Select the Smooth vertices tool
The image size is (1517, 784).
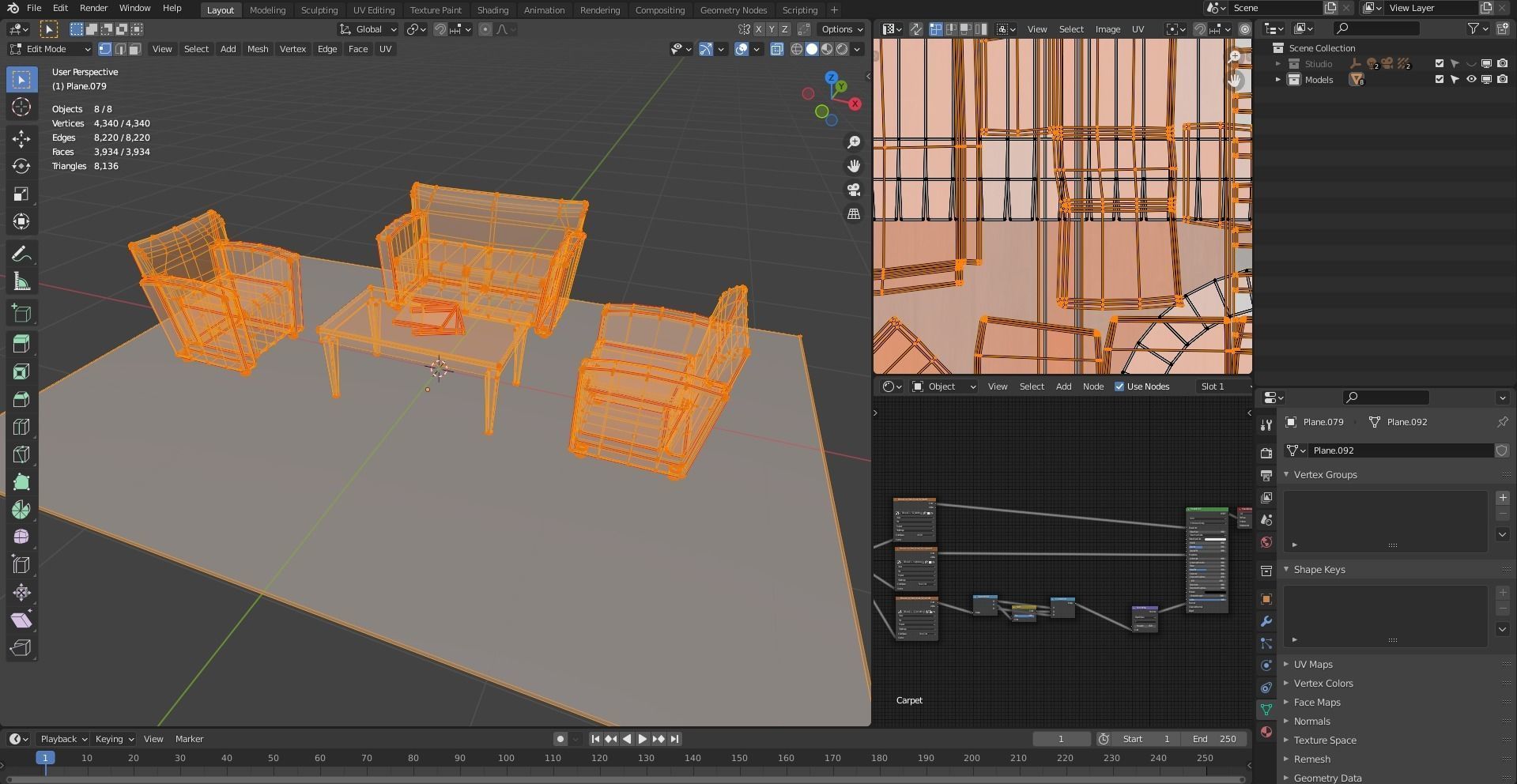tap(21, 537)
